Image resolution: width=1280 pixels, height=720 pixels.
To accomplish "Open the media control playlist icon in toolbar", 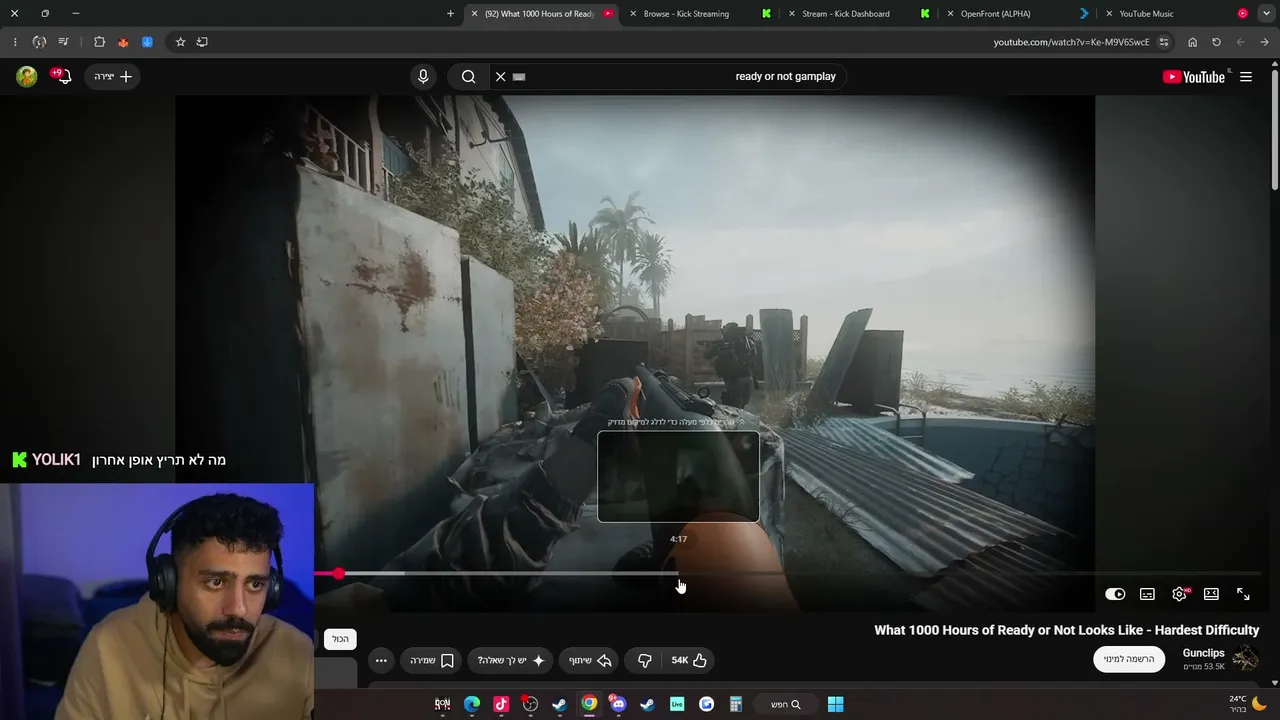I will [63, 42].
